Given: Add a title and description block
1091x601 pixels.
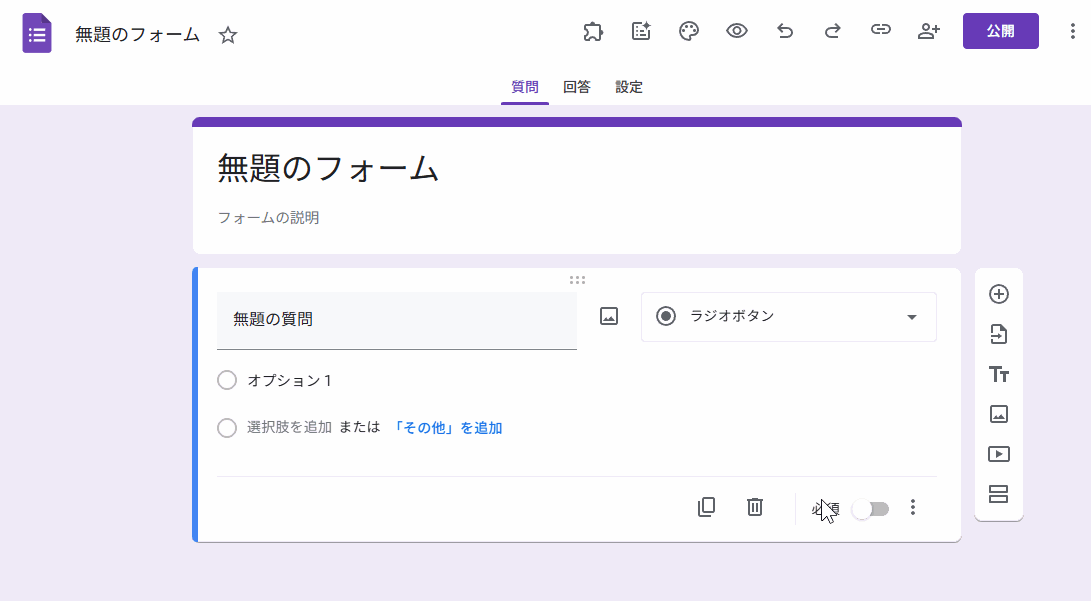Looking at the screenshot, I should click(x=998, y=374).
